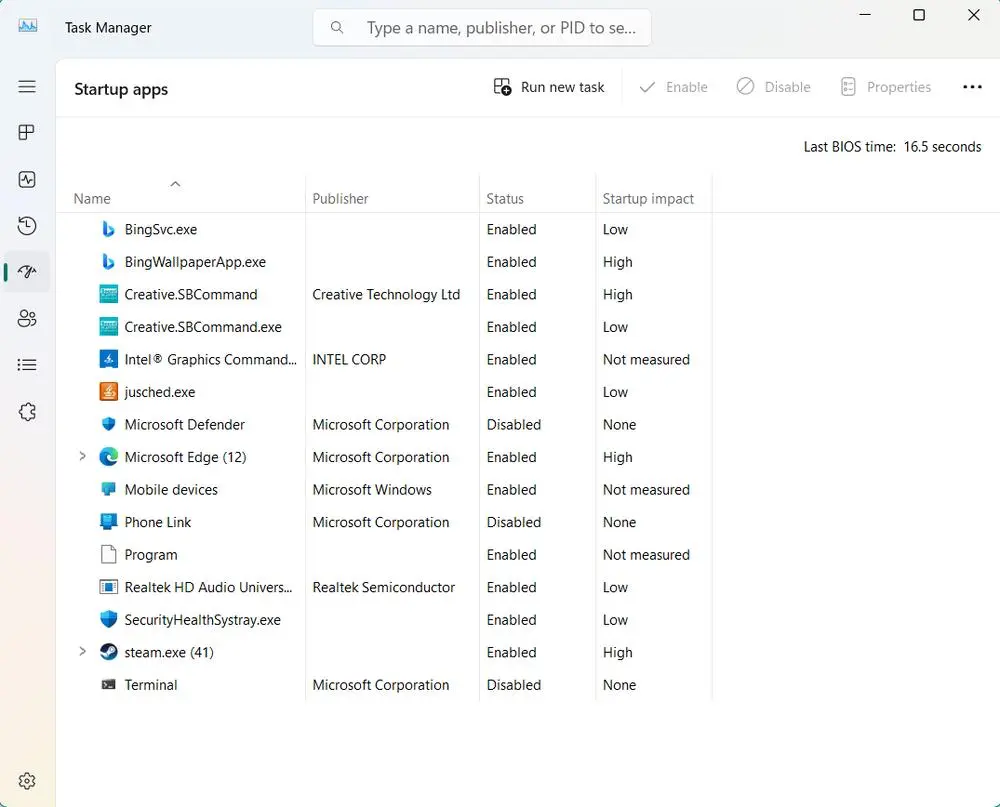Click the BingSvc.exe Bing icon
This screenshot has width=1000, height=807.
pyautogui.click(x=108, y=229)
